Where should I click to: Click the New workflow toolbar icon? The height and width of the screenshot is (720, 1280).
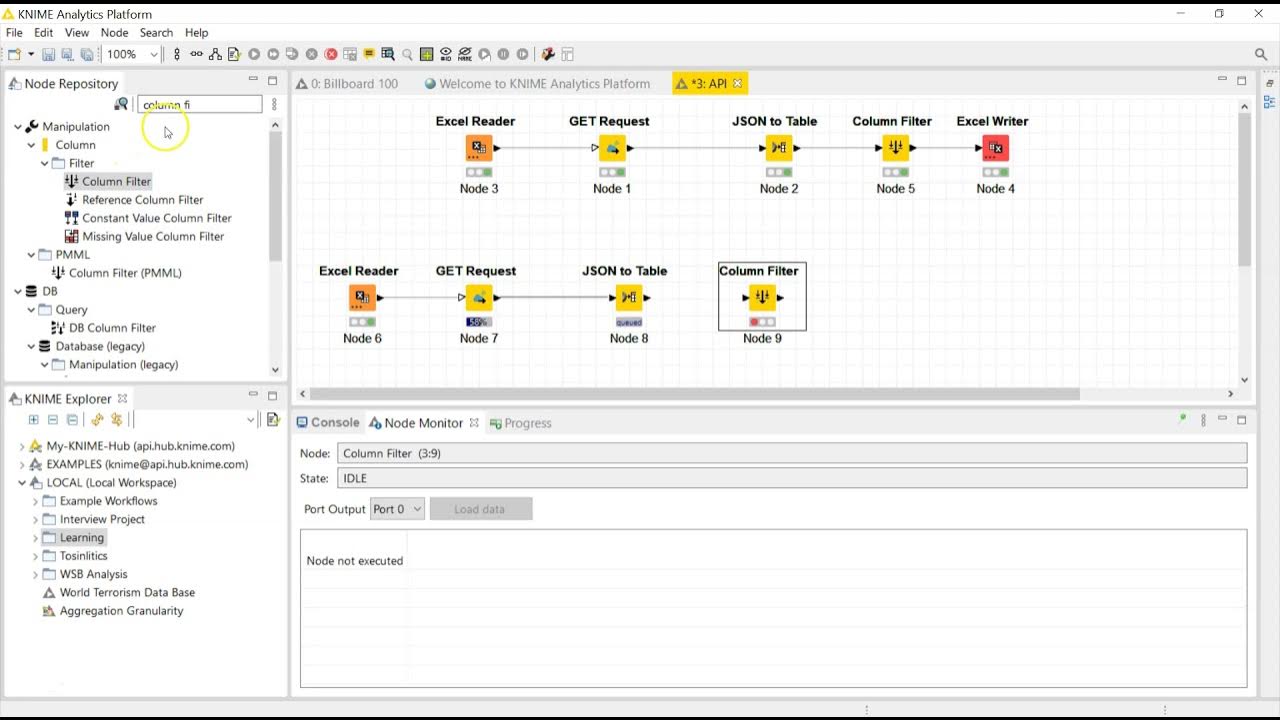(x=14, y=54)
